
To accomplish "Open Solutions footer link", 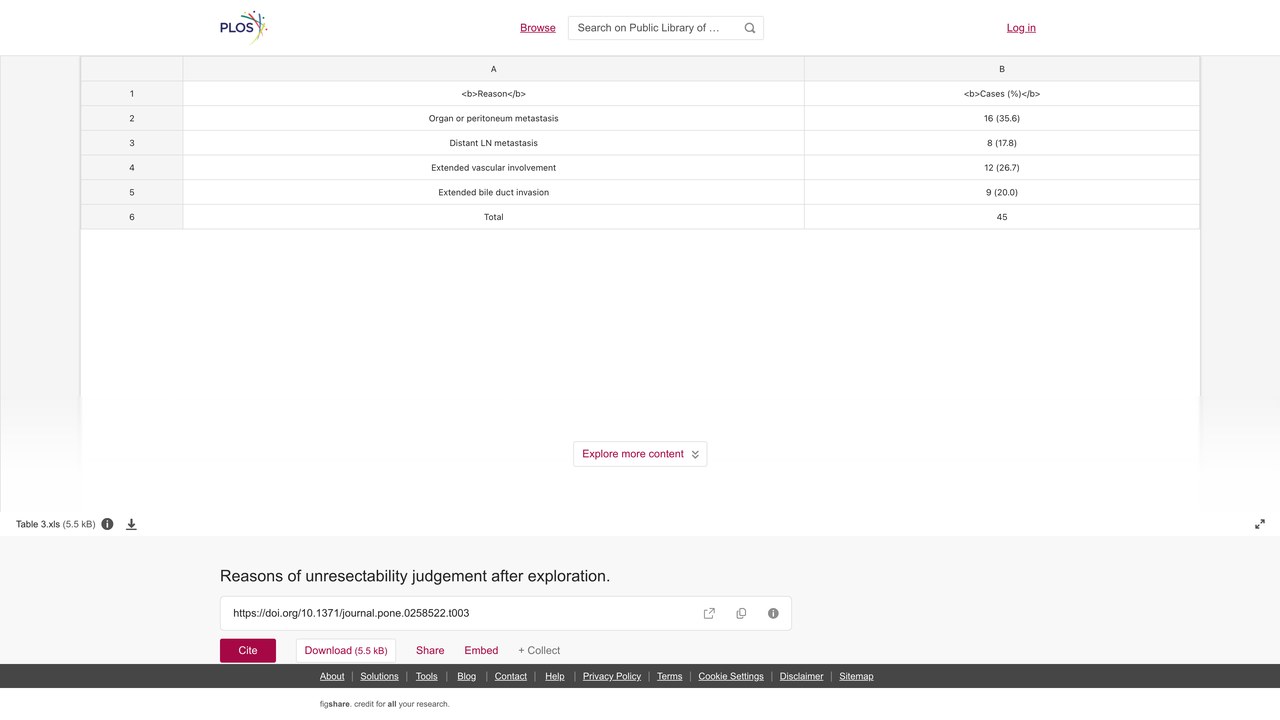I will (x=379, y=676).
